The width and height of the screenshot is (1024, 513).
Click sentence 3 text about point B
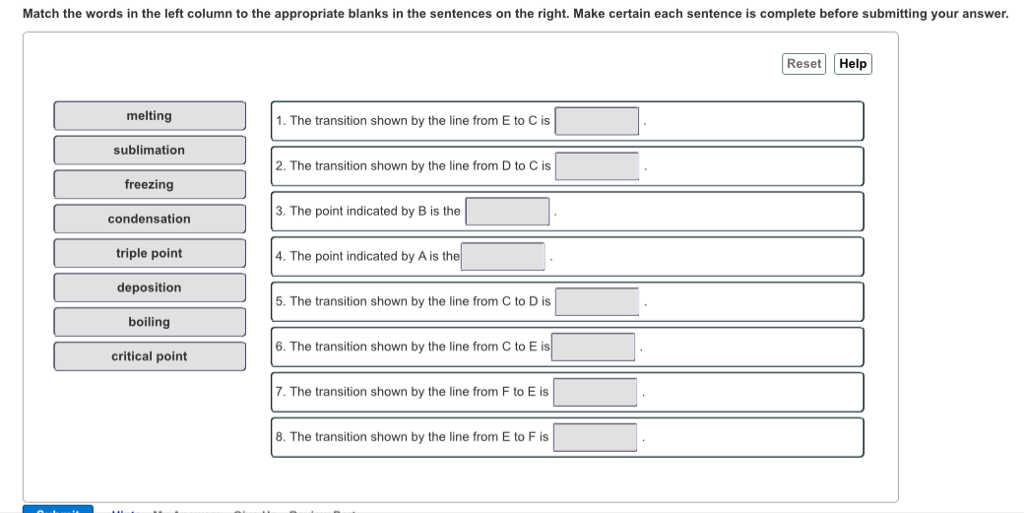(x=368, y=211)
